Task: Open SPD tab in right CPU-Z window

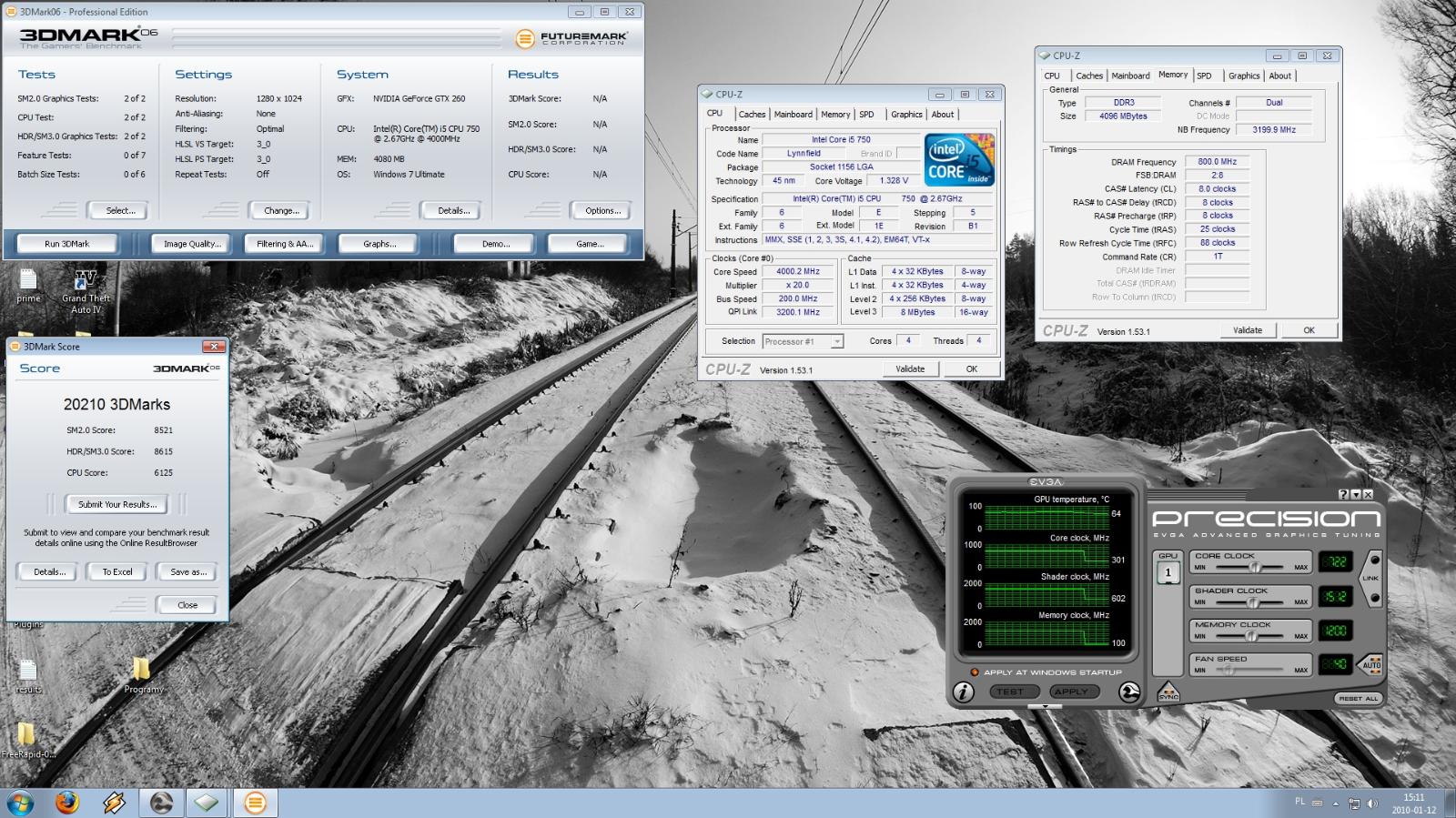Action: point(1204,76)
